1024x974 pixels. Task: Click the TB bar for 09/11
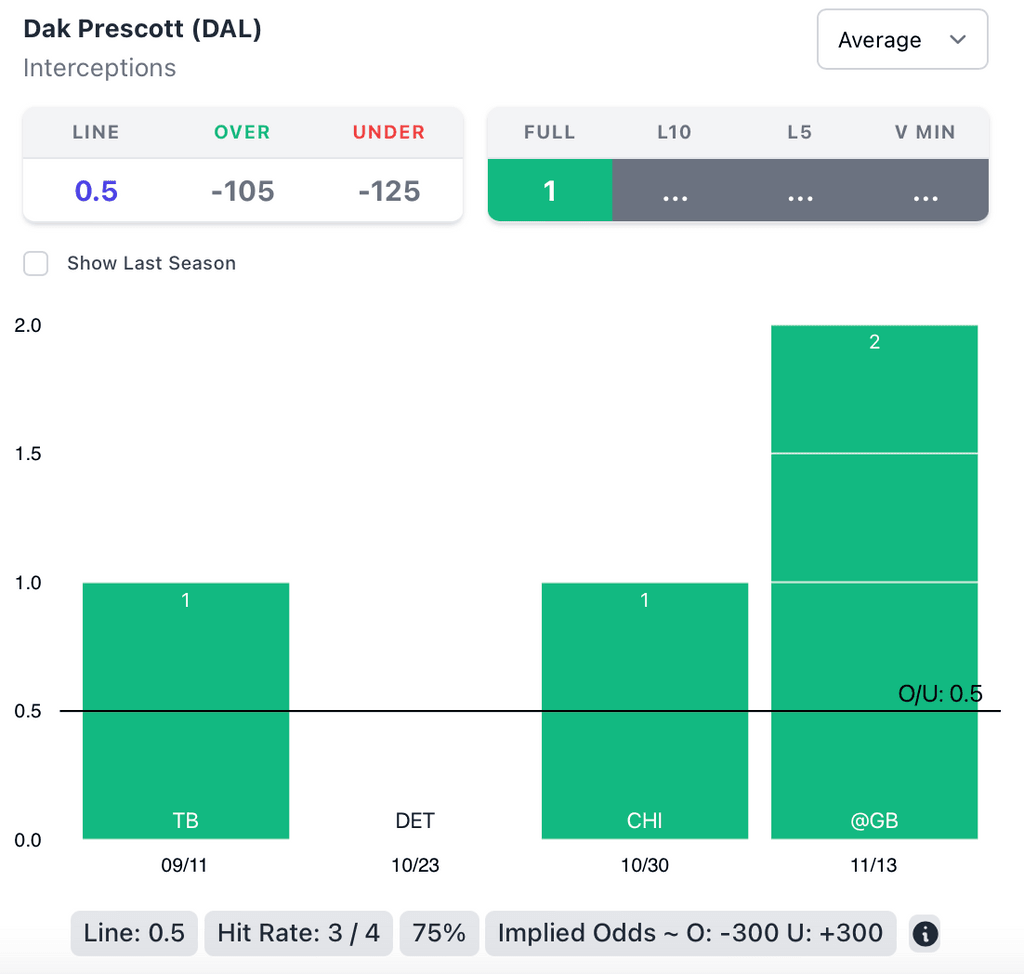point(186,710)
